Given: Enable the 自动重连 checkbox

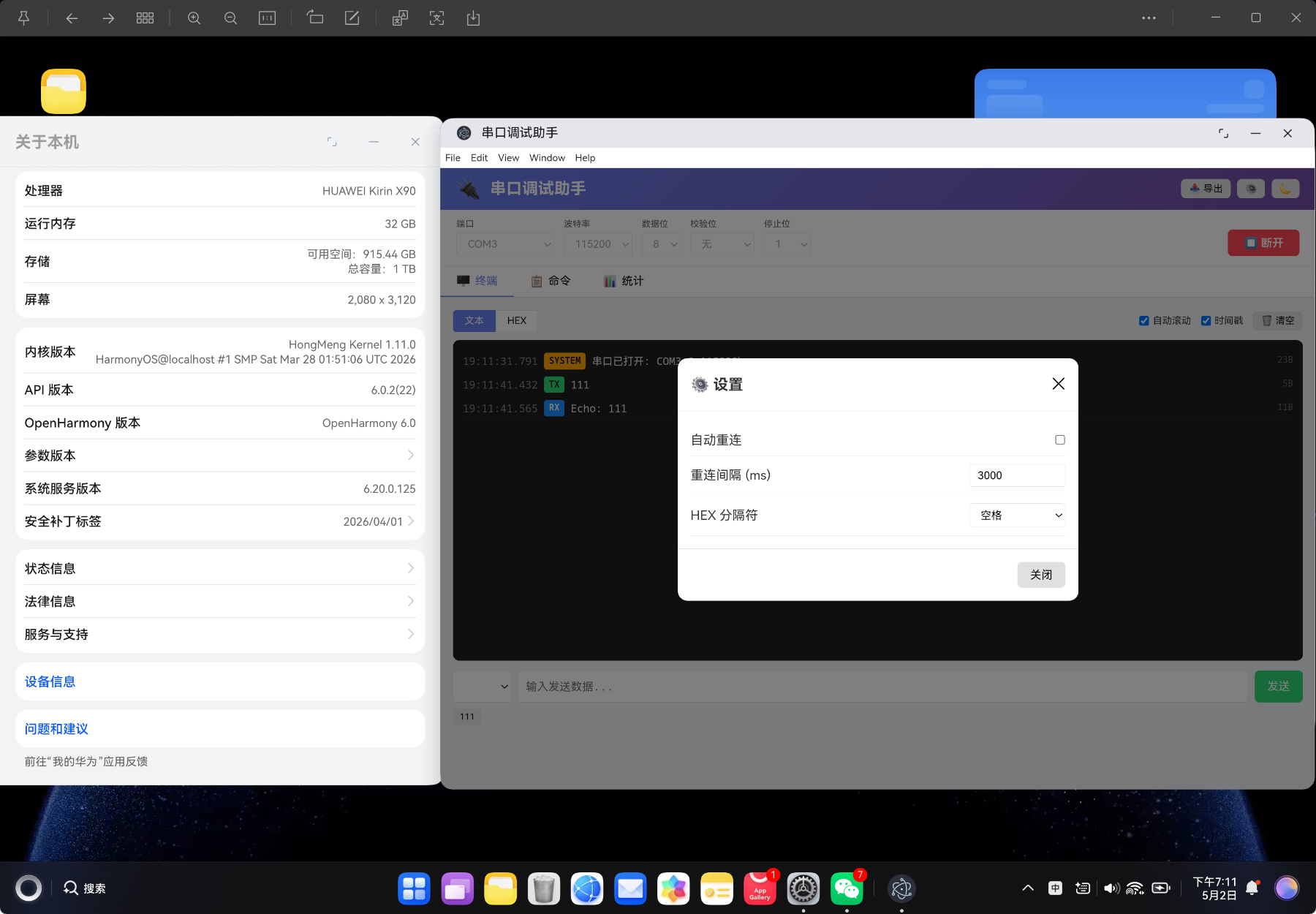Looking at the screenshot, I should click(1060, 439).
